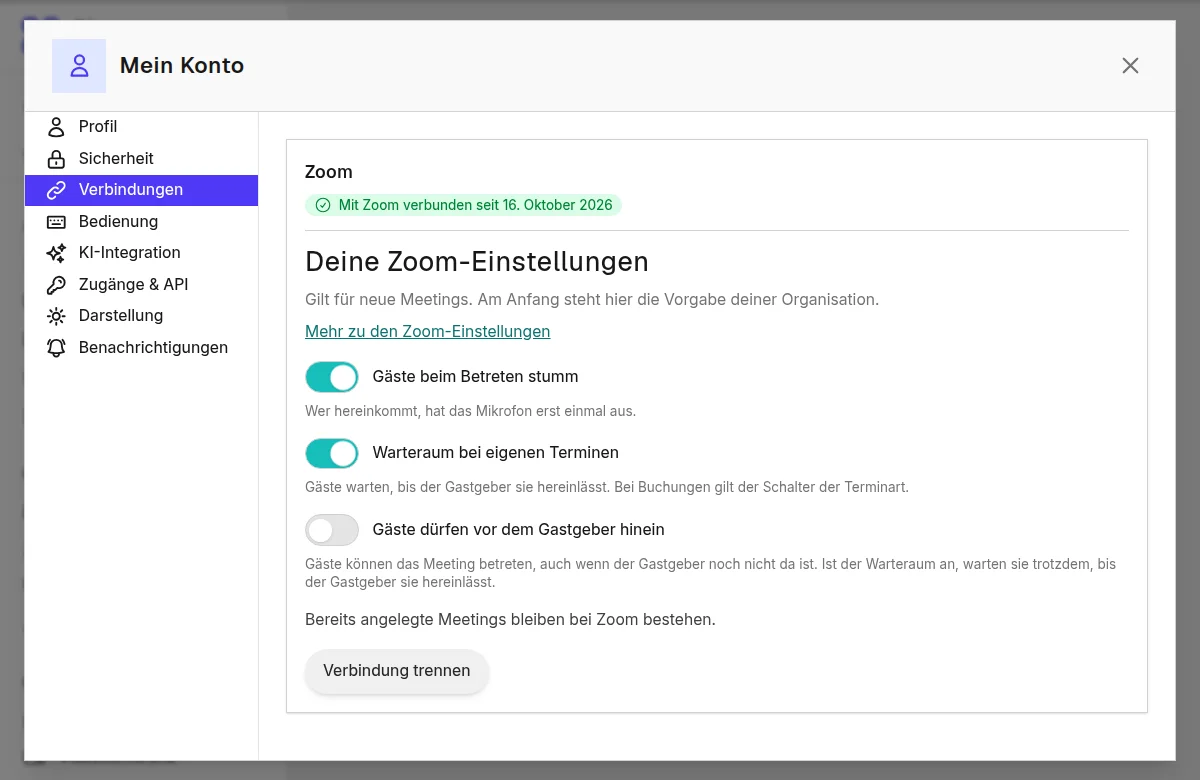This screenshot has width=1200, height=780.
Task: Click the Mein Konto dialog title
Action: [182, 66]
